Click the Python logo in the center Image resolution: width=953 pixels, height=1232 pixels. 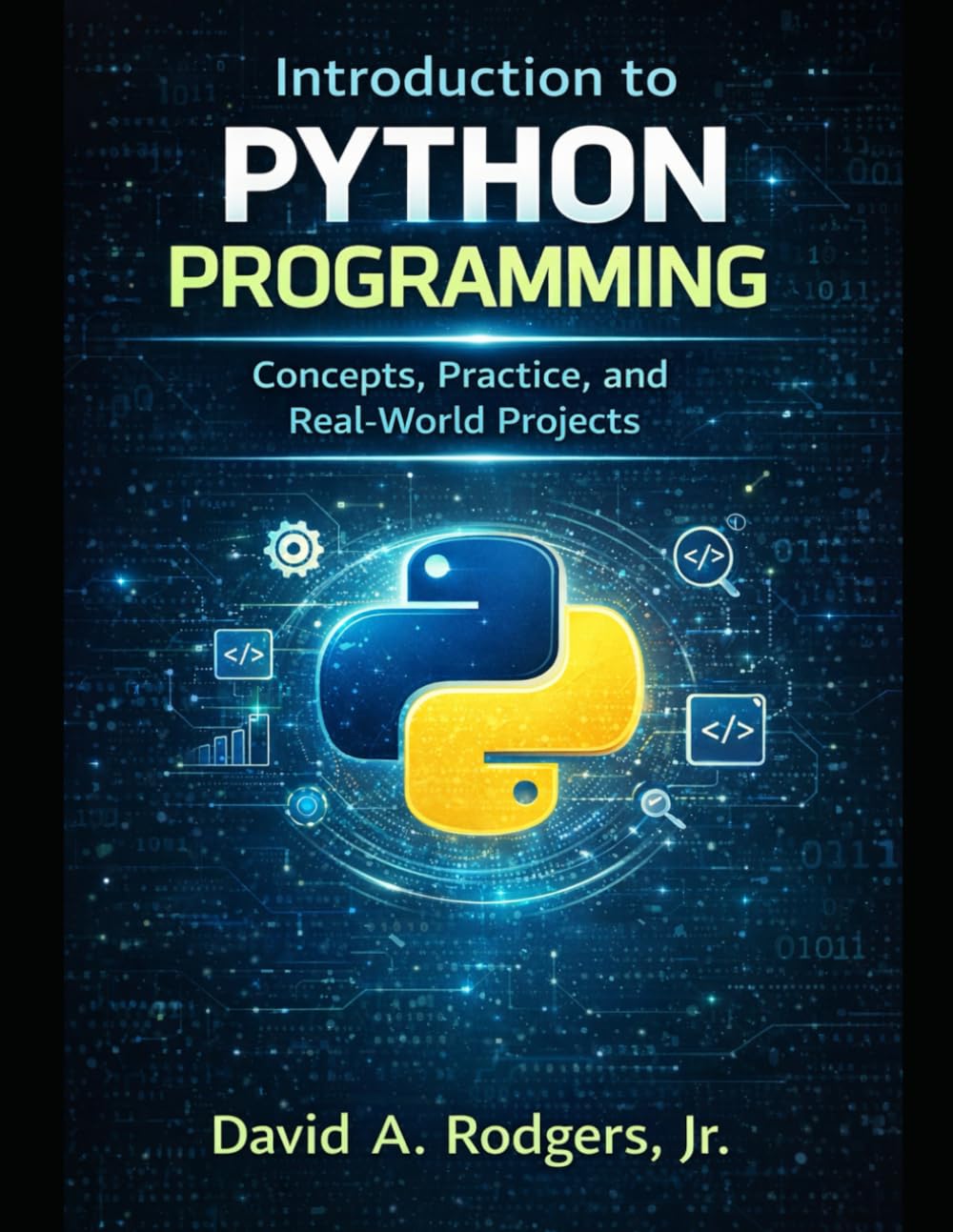pos(479,684)
